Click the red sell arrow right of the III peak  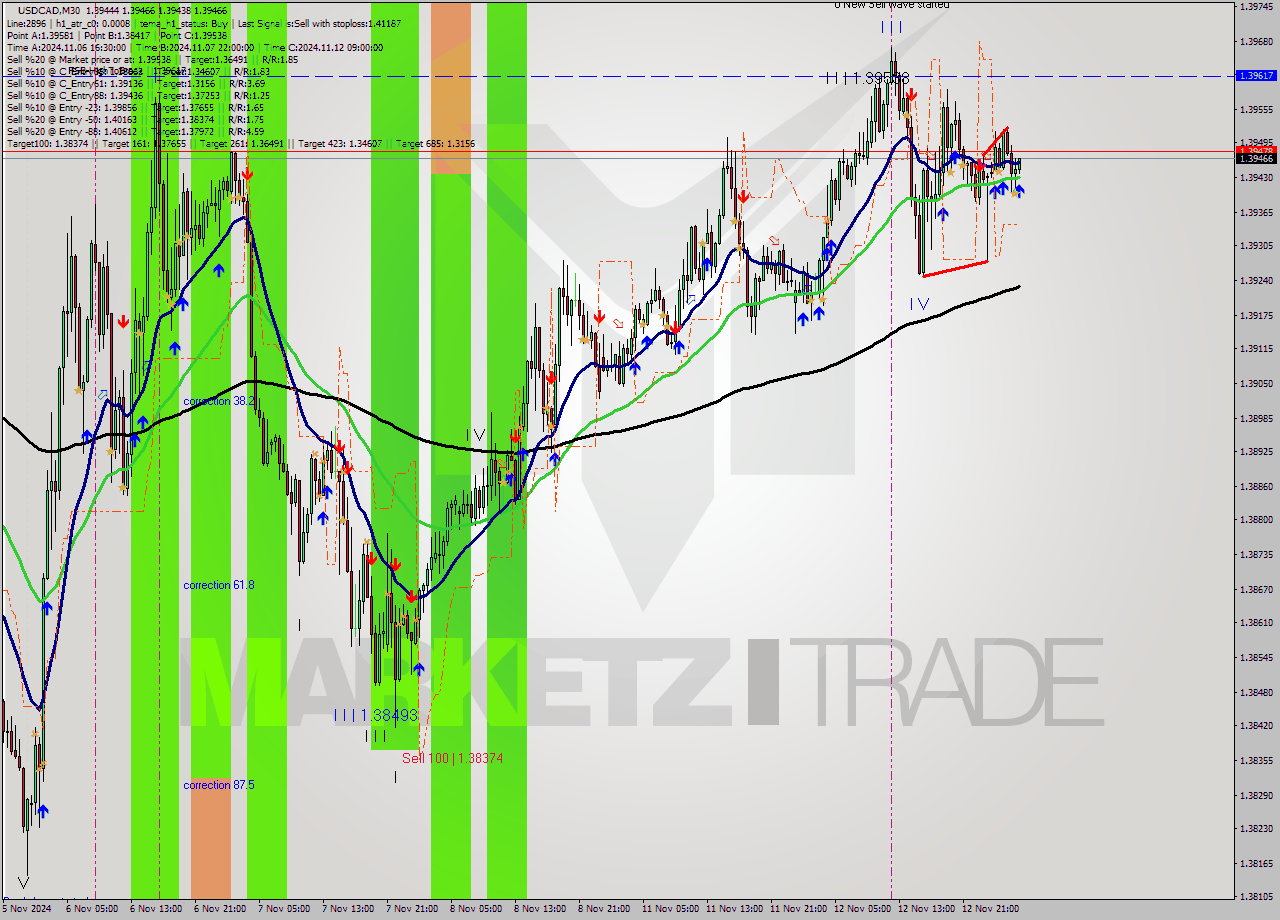pyautogui.click(x=911, y=94)
